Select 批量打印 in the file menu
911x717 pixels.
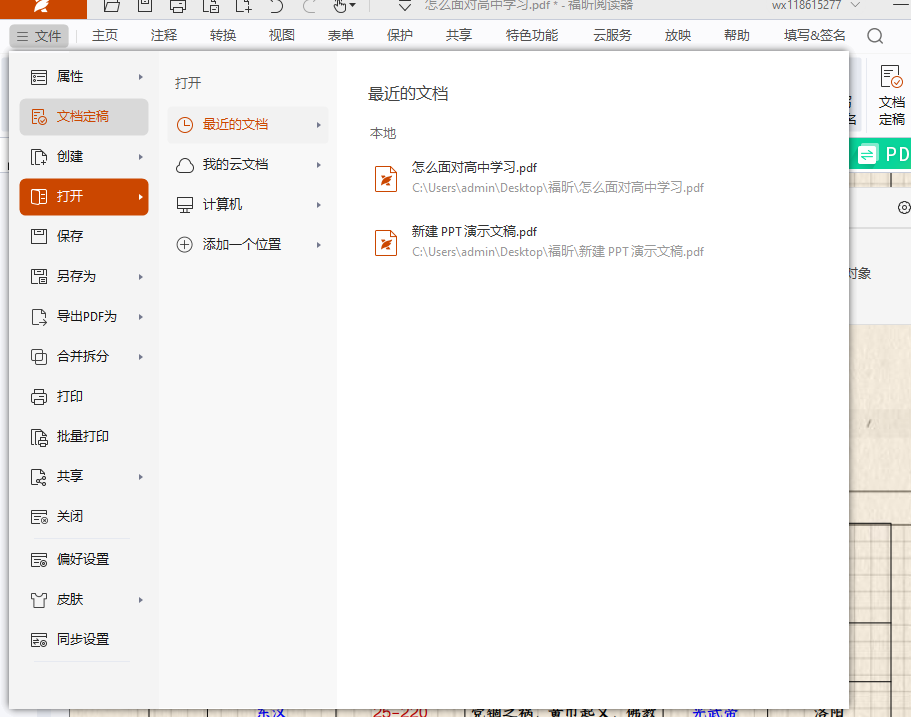pyautogui.click(x=83, y=436)
